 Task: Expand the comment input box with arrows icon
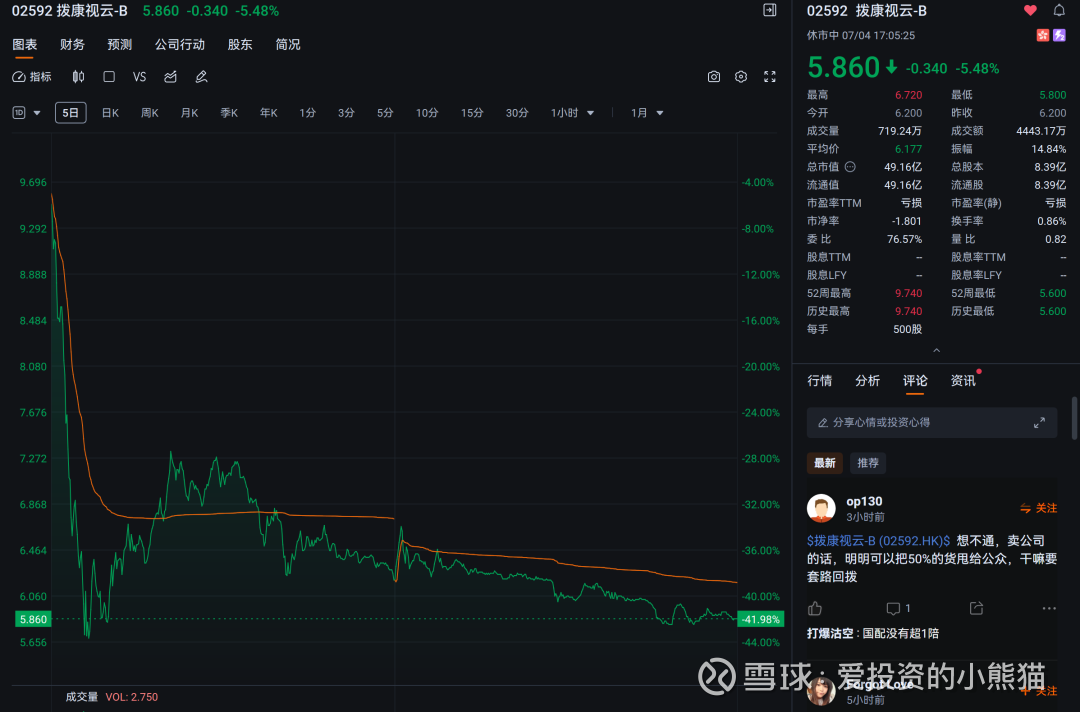point(1039,423)
